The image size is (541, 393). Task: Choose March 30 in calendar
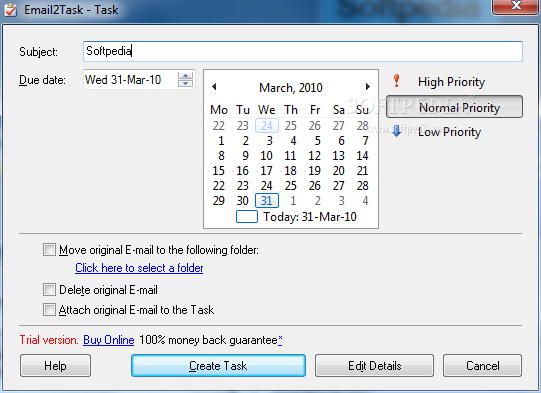243,200
